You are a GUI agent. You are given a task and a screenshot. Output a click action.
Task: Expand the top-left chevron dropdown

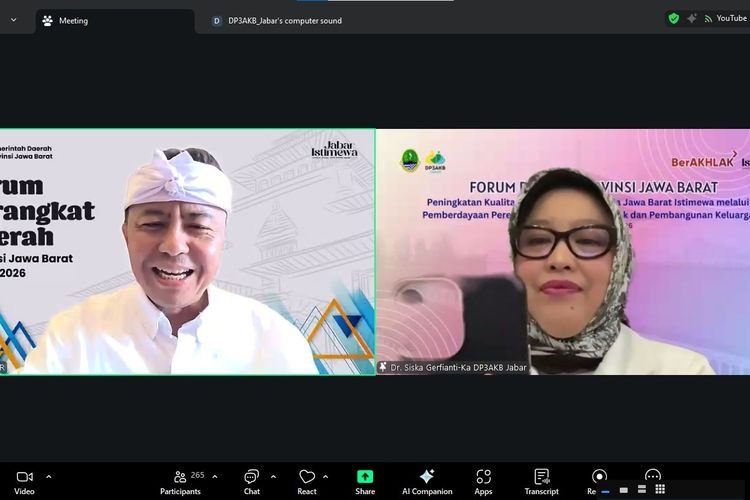click(13, 20)
